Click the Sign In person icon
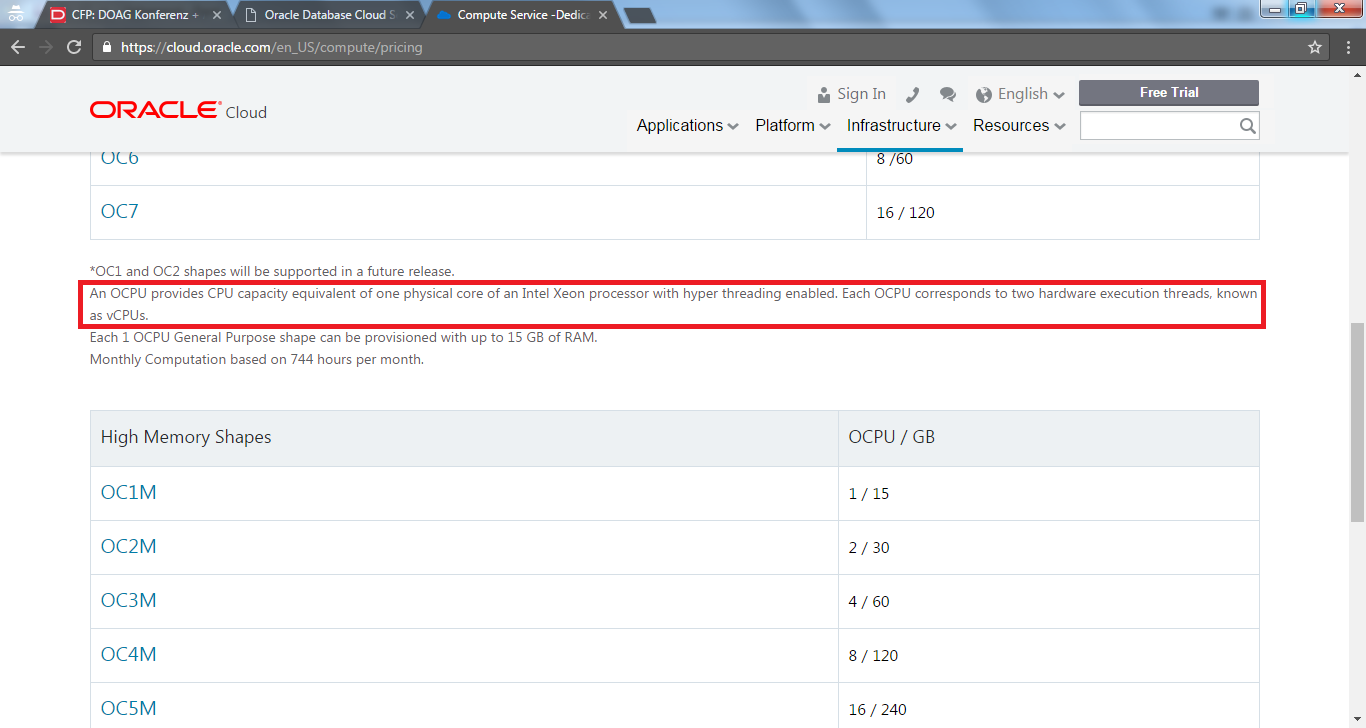The height and width of the screenshot is (728, 1366). pos(821,93)
